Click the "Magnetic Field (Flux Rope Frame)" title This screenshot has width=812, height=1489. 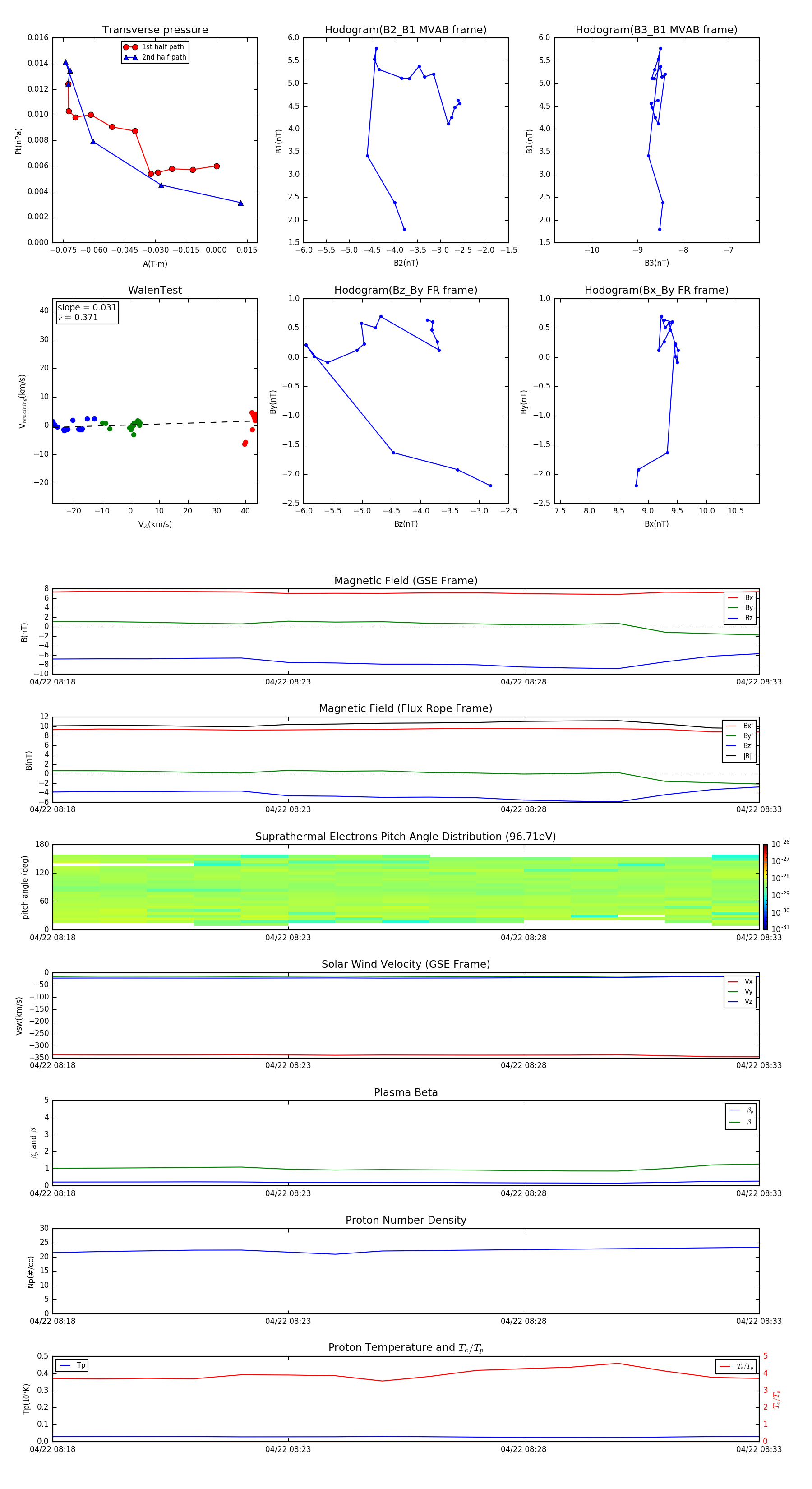click(x=406, y=709)
